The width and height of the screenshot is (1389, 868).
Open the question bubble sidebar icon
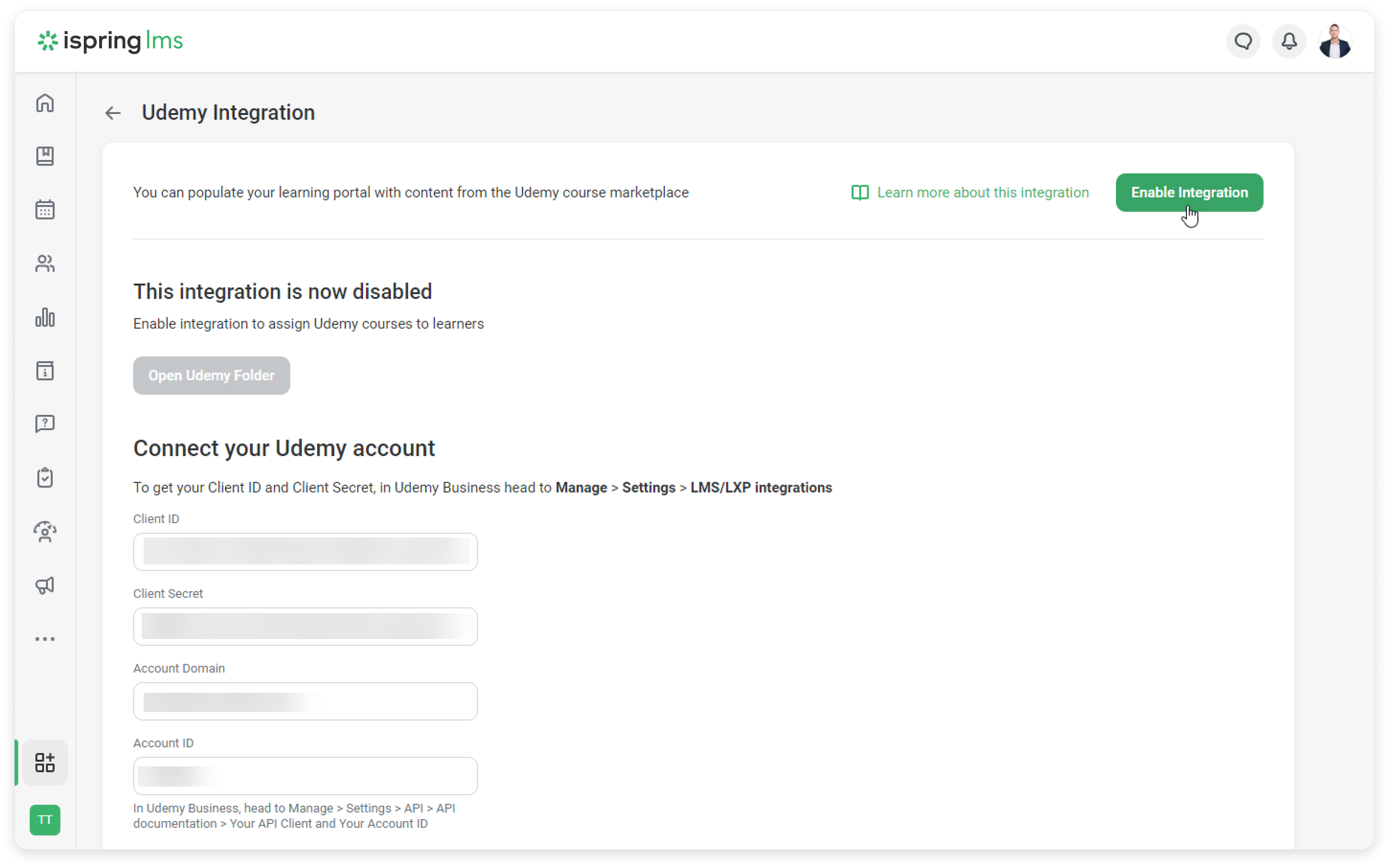click(x=45, y=424)
